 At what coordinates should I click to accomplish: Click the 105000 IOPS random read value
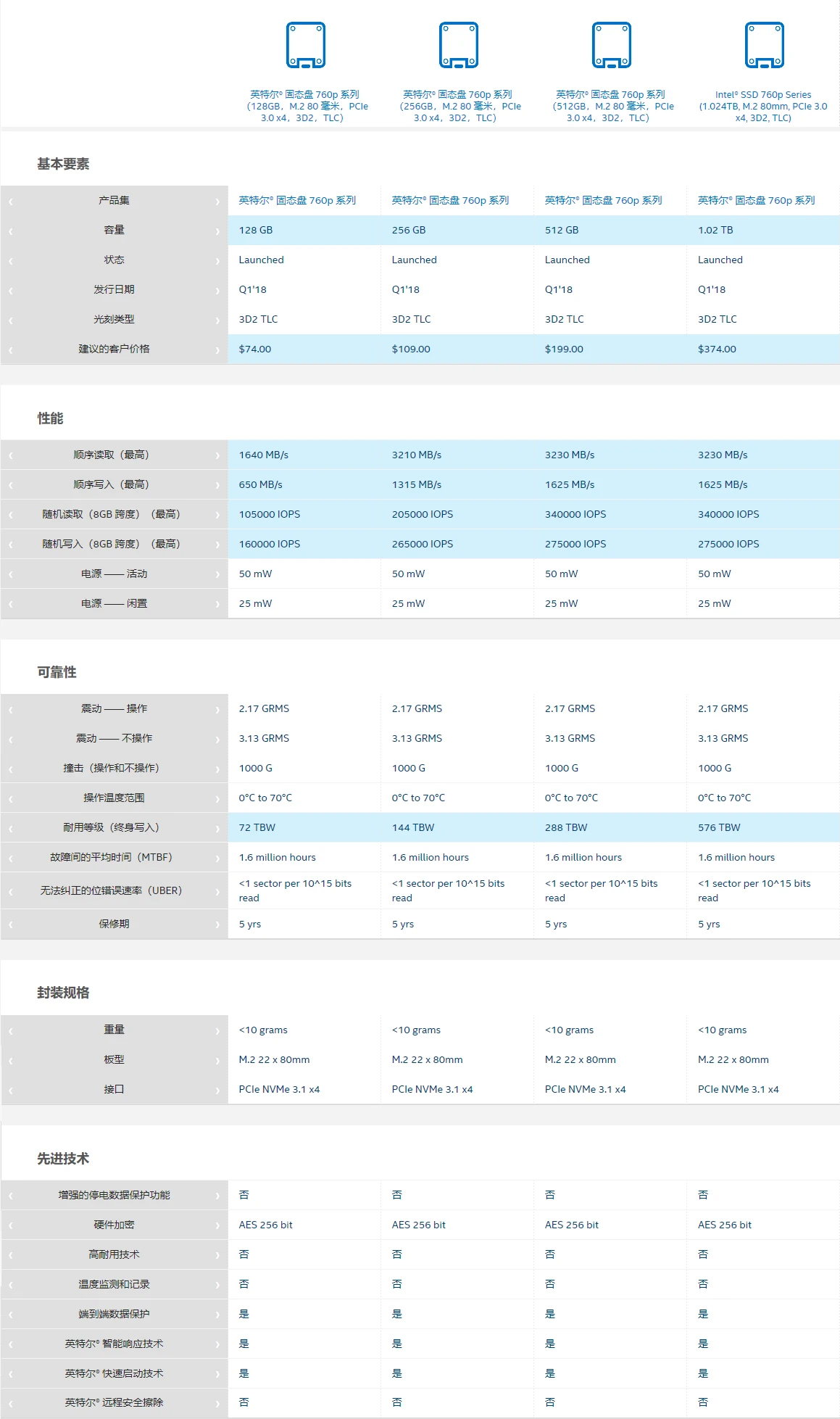[270, 514]
